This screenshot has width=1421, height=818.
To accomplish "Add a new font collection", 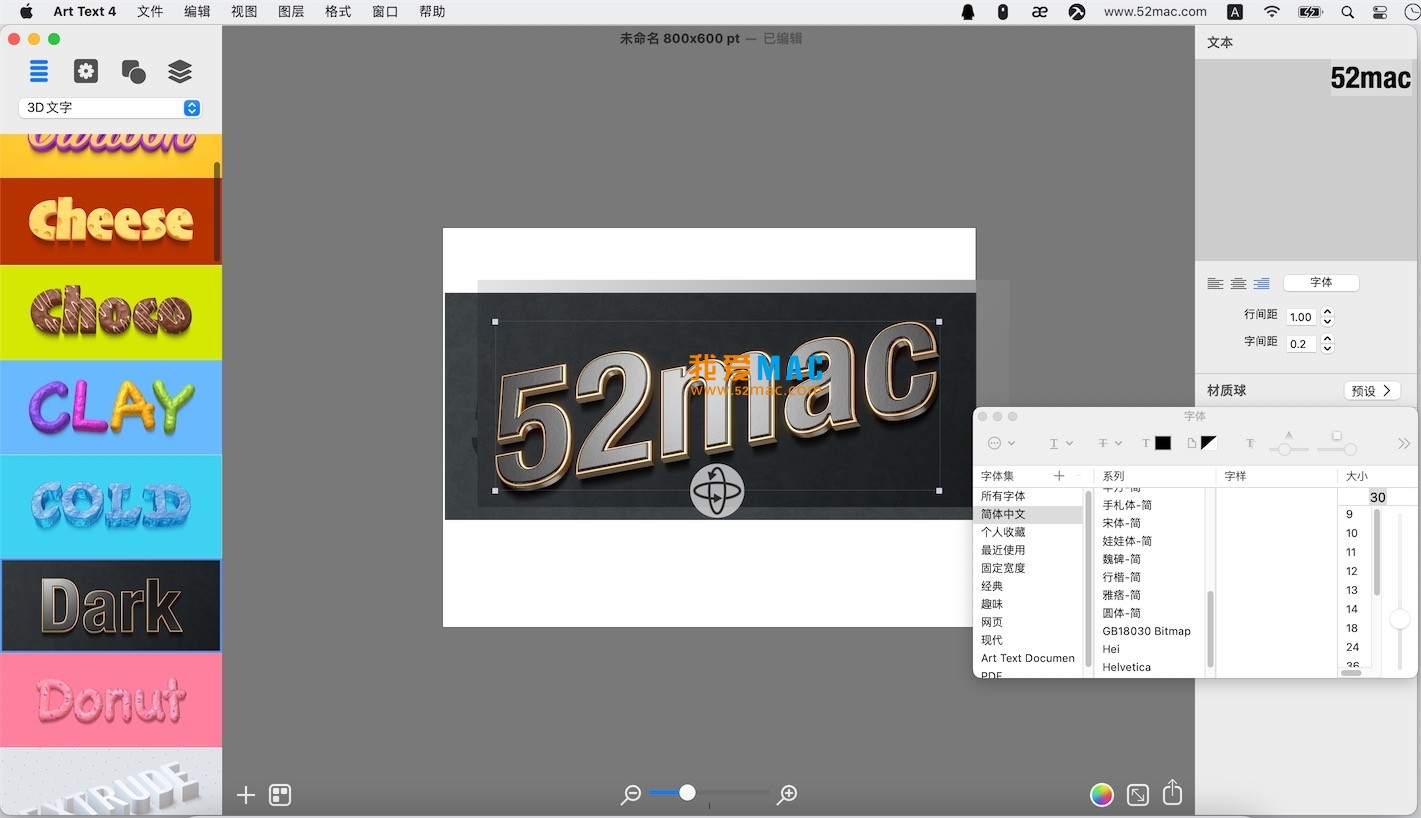I will click(x=1059, y=476).
